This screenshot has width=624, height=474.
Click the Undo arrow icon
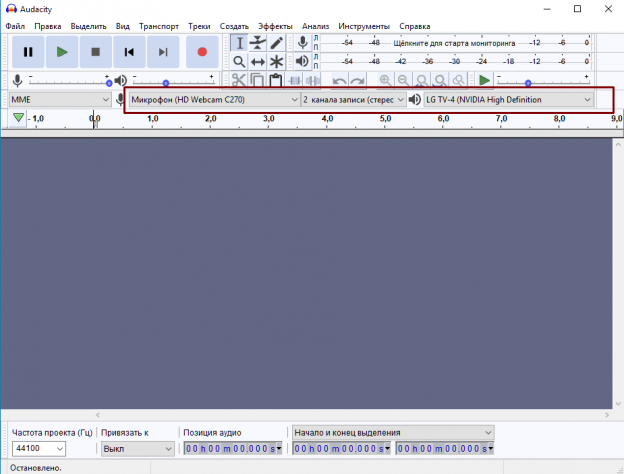click(x=339, y=81)
